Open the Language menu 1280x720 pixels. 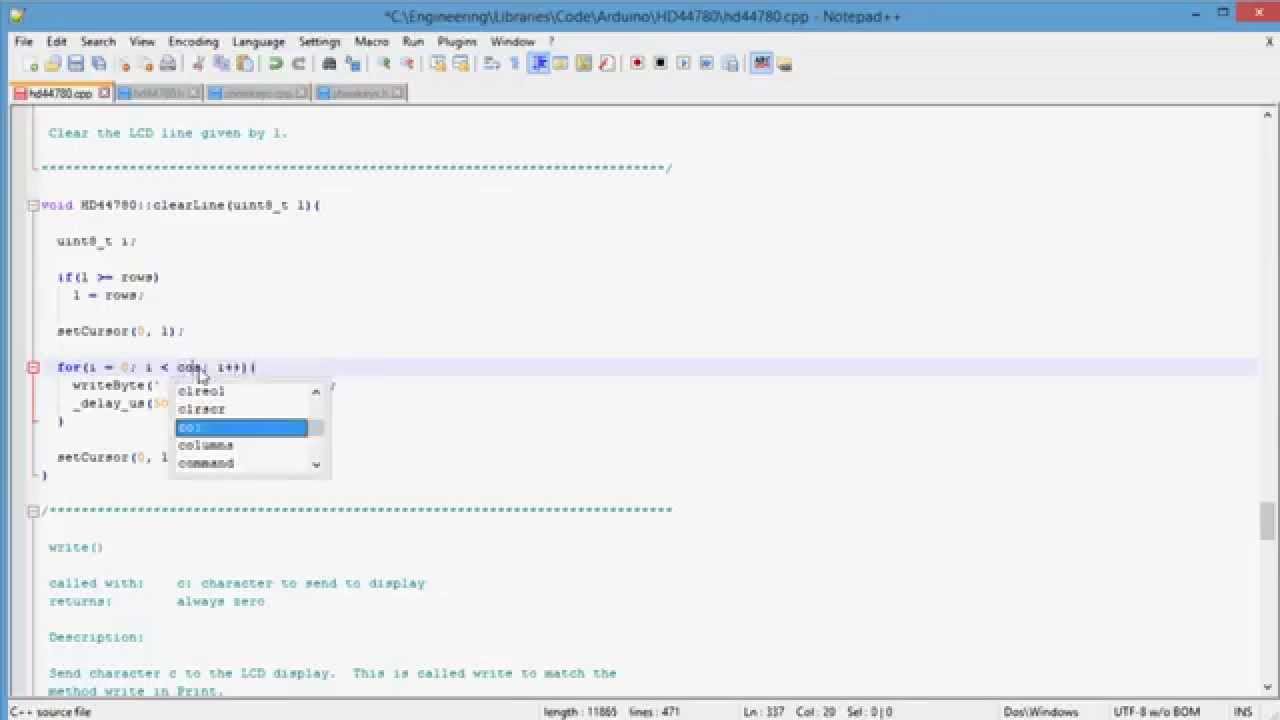[x=258, y=42]
